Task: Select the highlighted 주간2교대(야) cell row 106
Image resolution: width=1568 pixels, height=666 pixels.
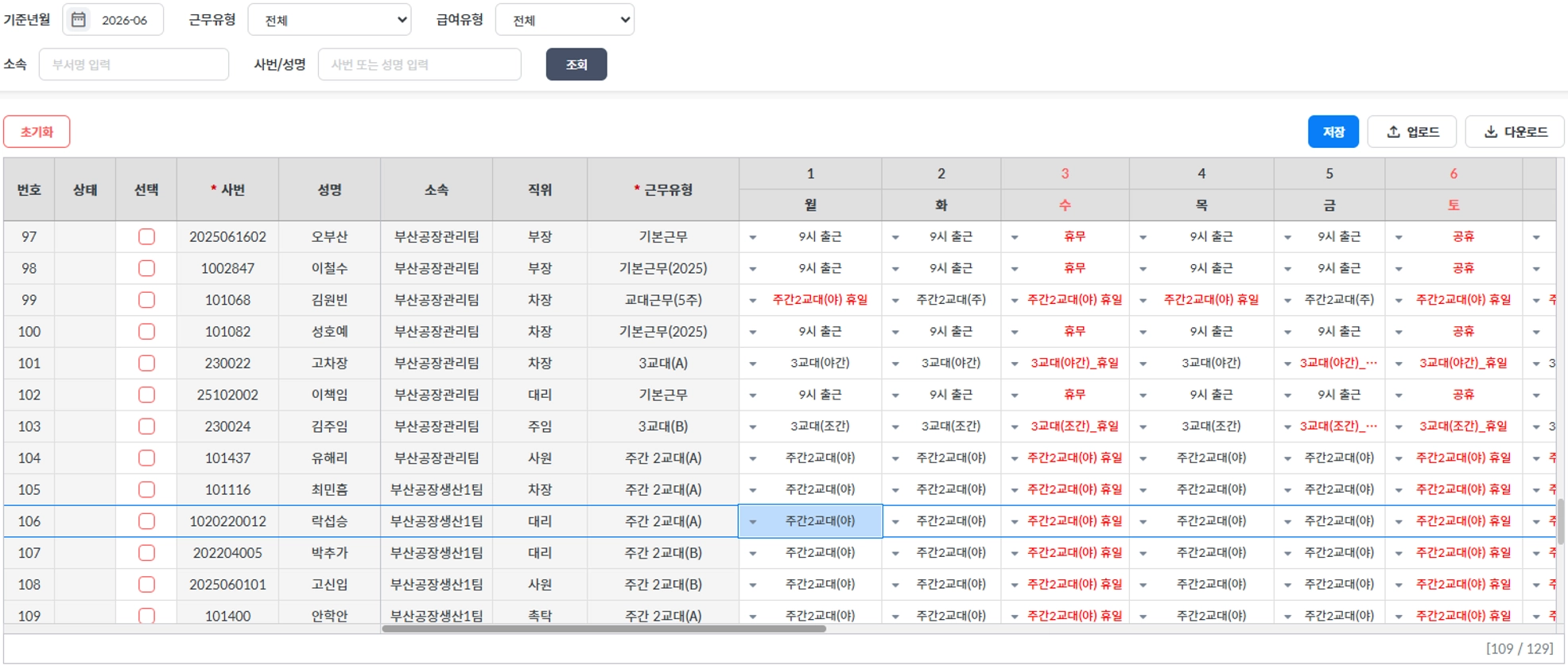Action: point(810,521)
